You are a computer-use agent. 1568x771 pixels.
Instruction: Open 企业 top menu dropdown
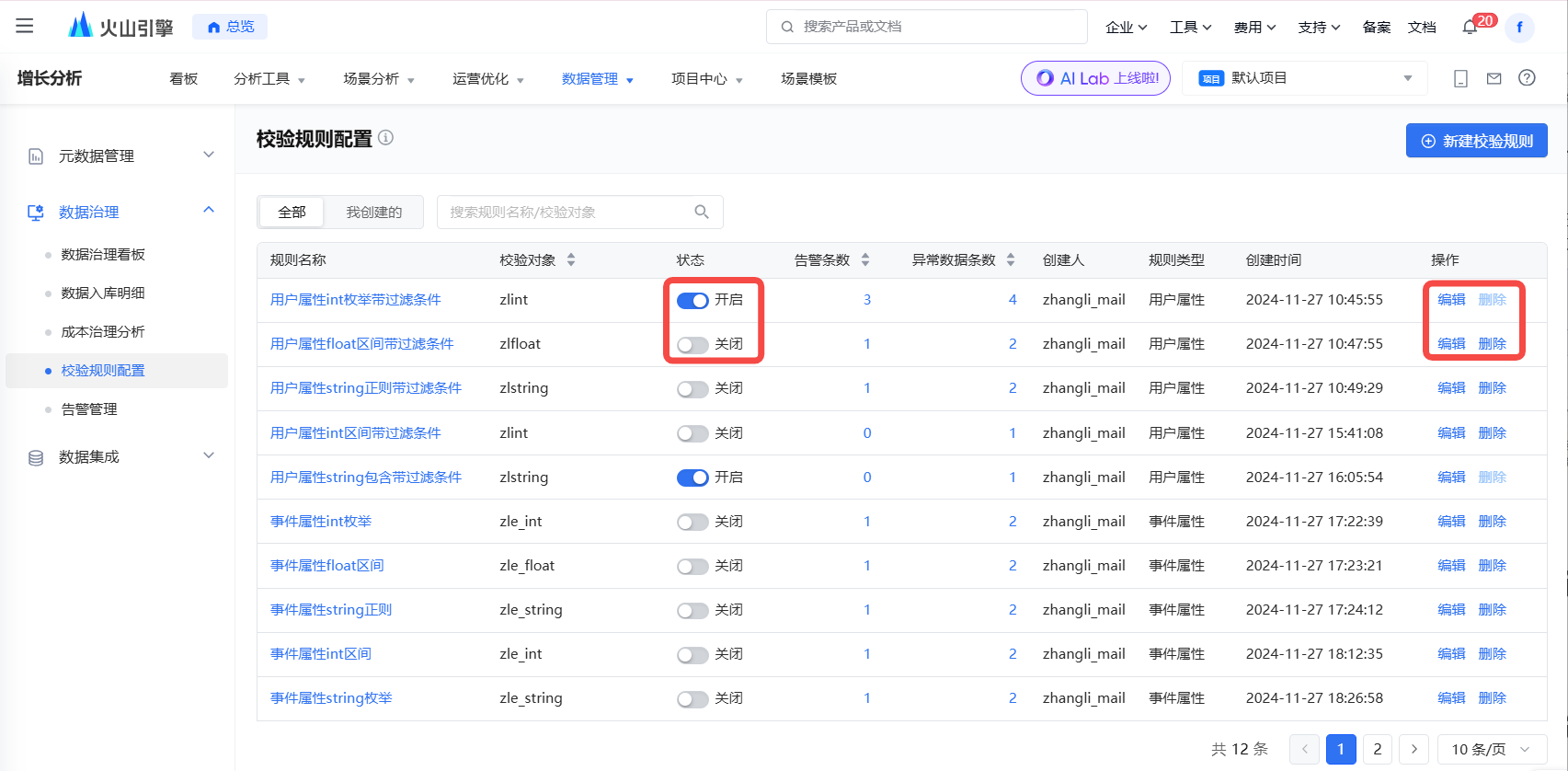1126,27
